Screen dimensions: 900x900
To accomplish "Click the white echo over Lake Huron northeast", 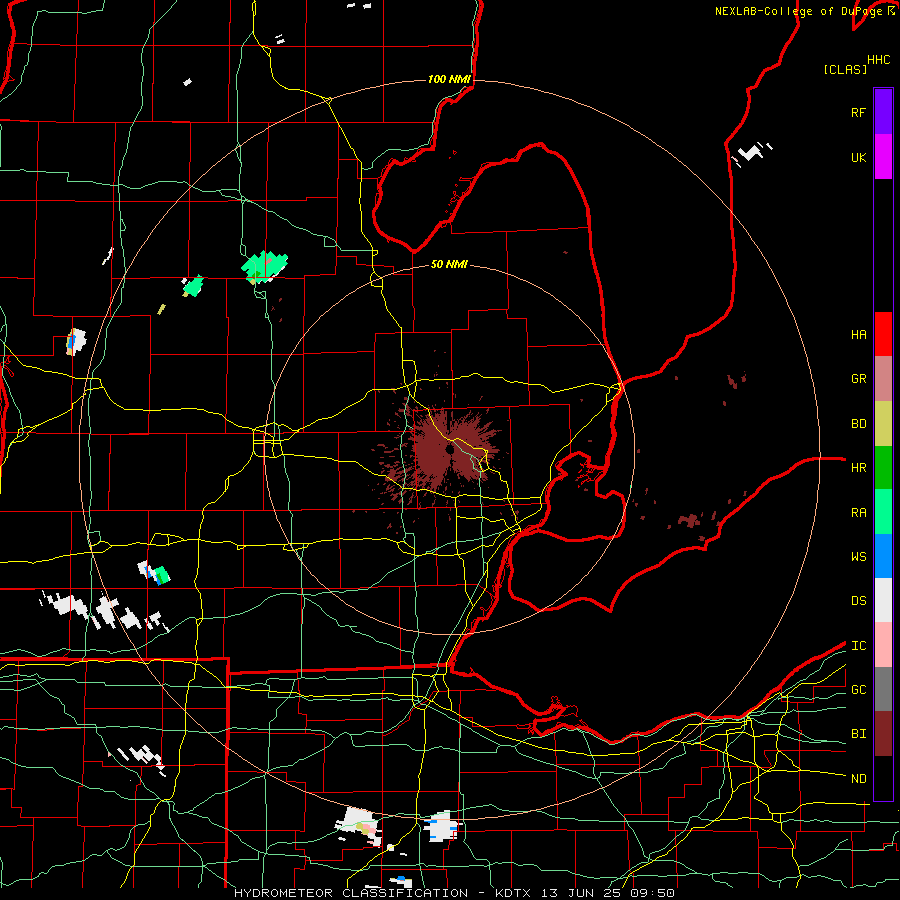I will coord(752,153).
